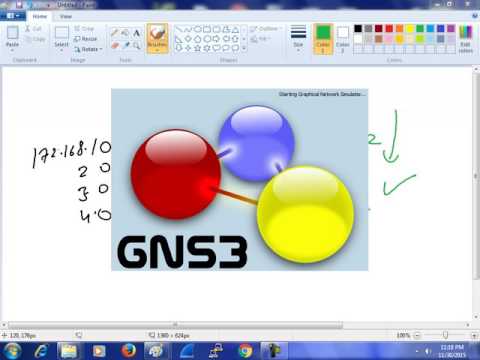This screenshot has width=480, height=360.
Task: Click the zoom in plus button
Action: click(474, 335)
